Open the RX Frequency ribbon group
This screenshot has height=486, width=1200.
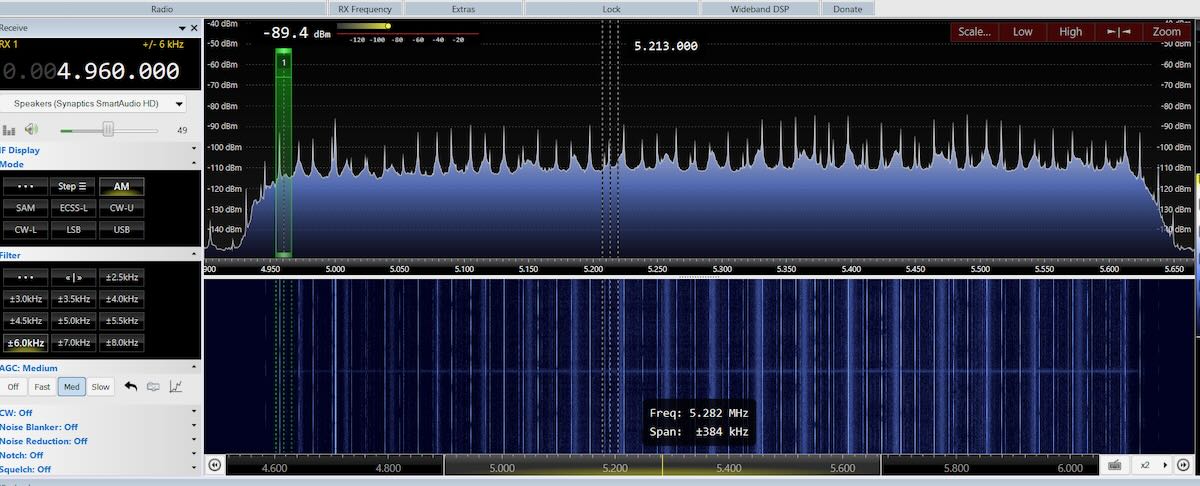pos(364,8)
